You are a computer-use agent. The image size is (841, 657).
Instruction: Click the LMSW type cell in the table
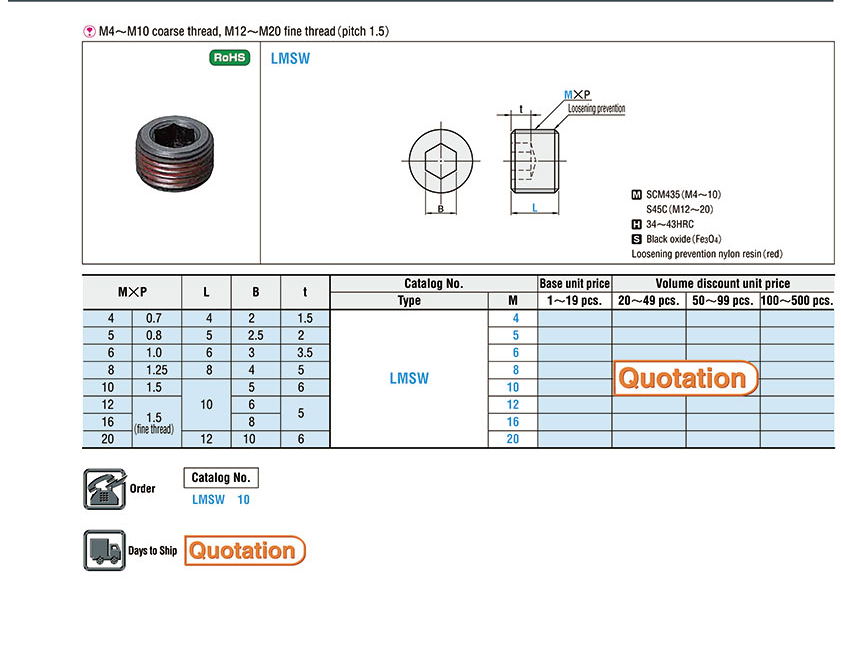[x=408, y=378]
